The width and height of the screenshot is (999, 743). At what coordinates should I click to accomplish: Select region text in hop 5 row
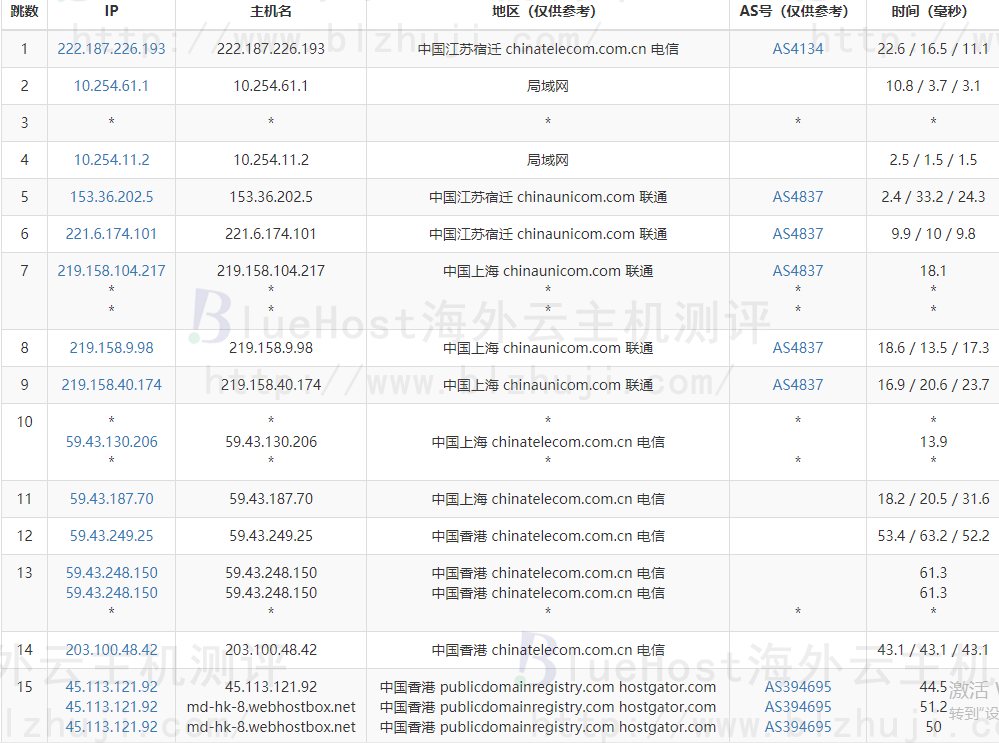[x=548, y=196]
